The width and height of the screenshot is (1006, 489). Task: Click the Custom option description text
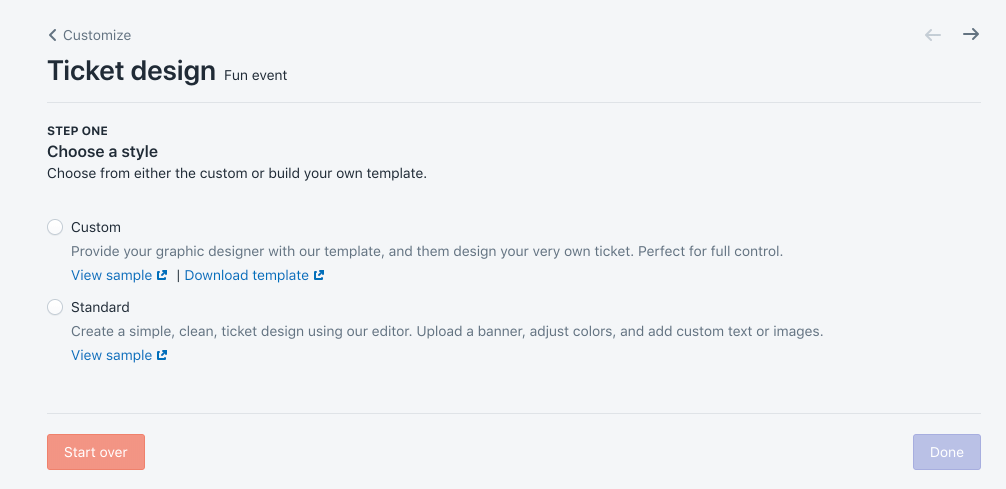click(x=427, y=251)
